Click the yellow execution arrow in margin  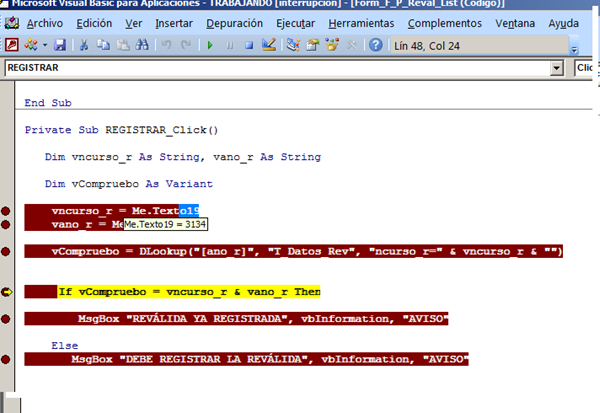(7, 292)
